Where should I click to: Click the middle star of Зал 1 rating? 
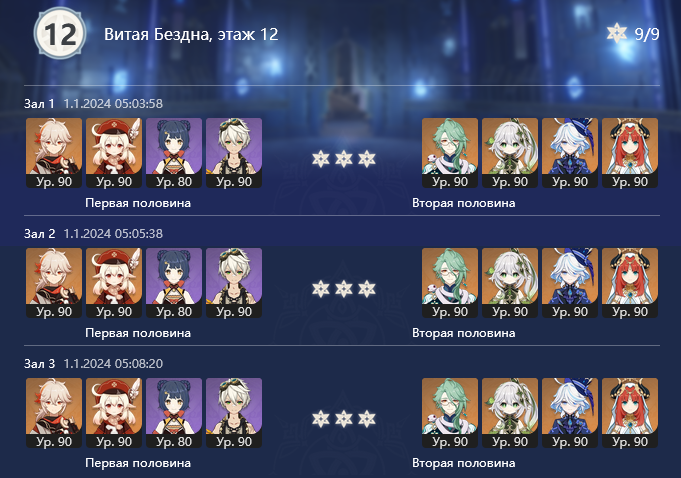pyautogui.click(x=344, y=159)
